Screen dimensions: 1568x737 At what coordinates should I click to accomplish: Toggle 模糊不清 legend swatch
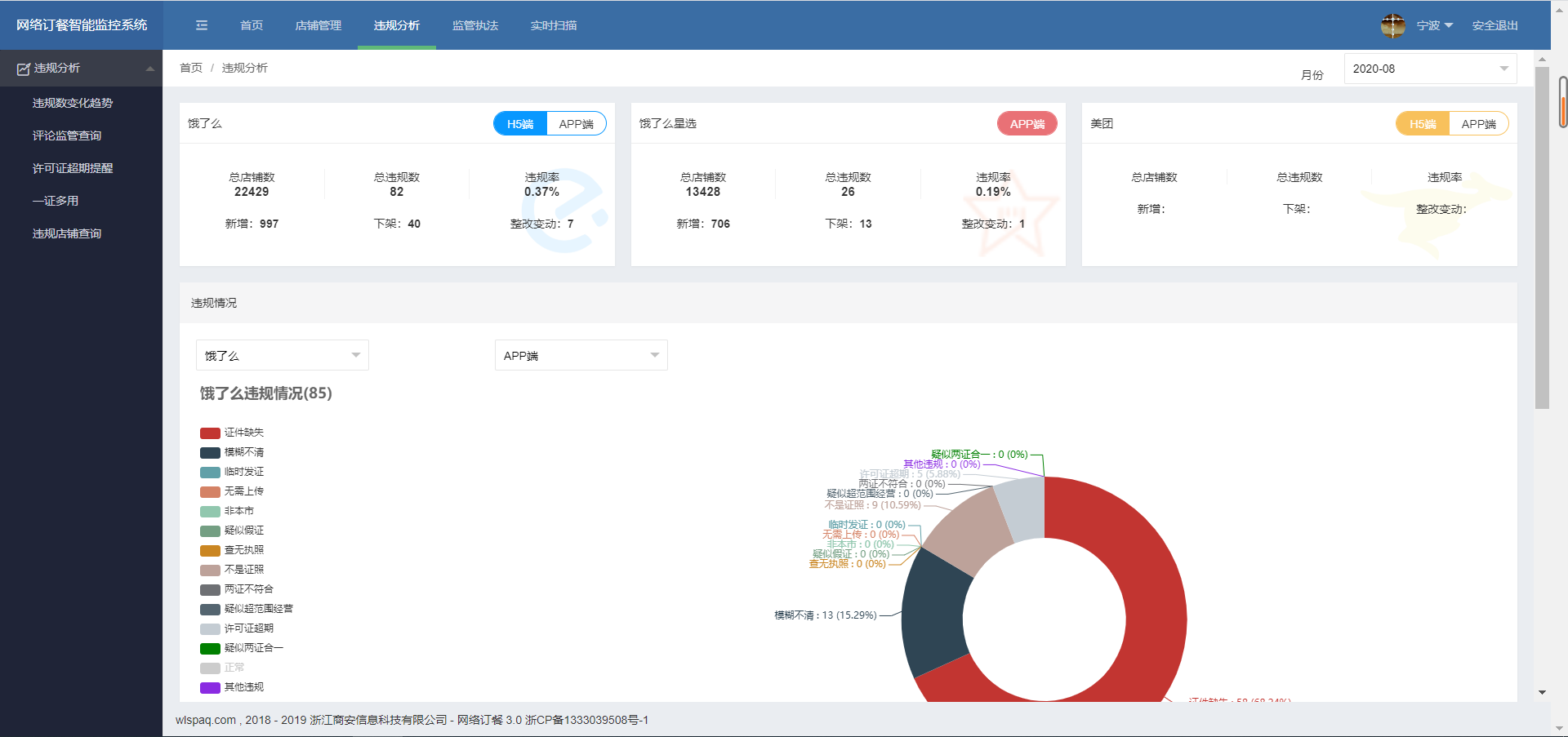click(210, 452)
